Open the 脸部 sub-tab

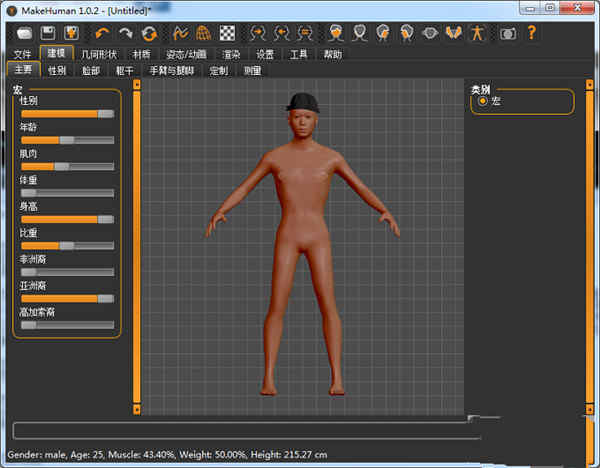pos(91,70)
